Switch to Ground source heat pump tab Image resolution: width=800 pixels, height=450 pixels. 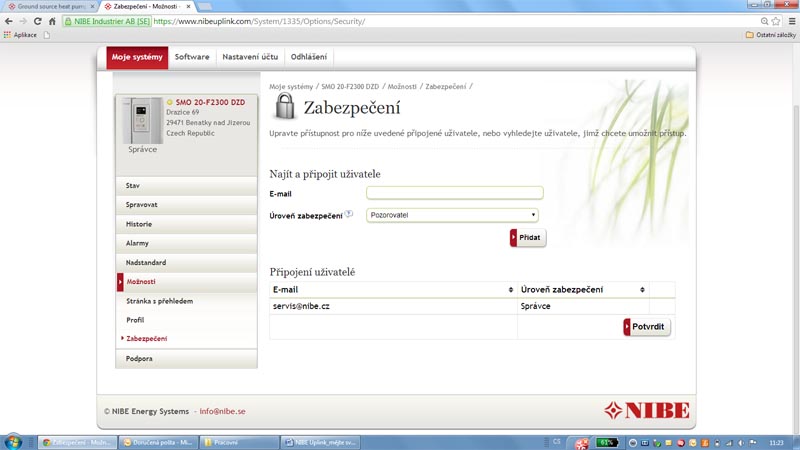49,7
